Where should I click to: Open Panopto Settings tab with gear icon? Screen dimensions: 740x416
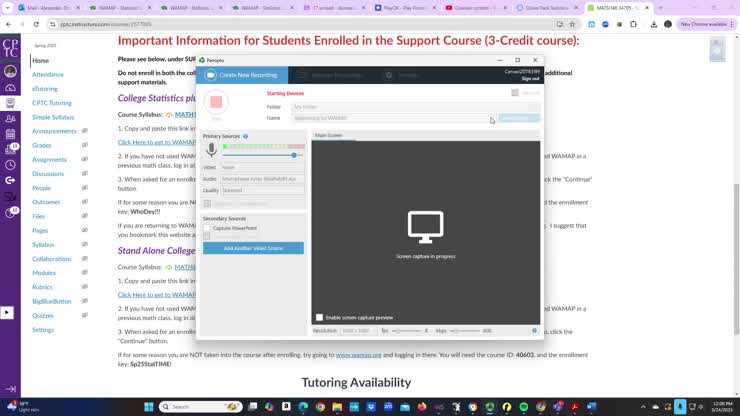point(403,75)
